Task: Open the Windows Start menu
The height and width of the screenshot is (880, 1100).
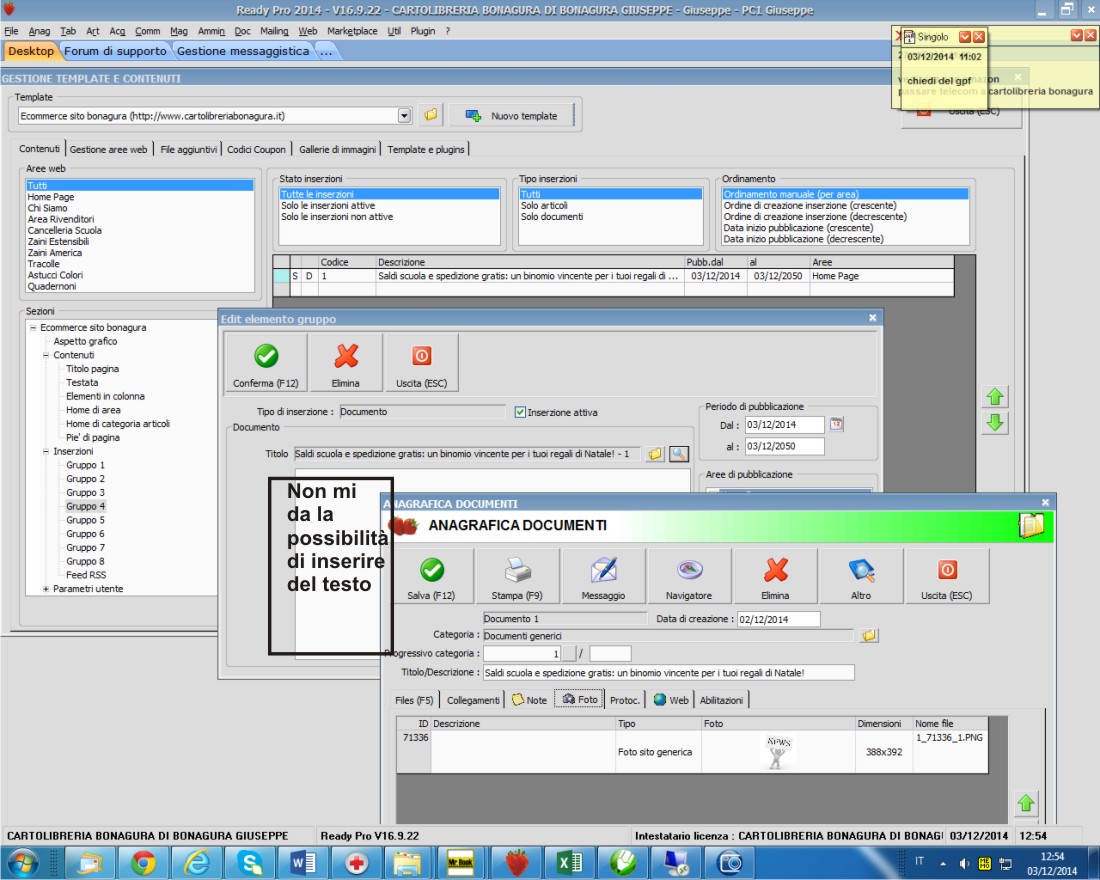Action: point(22,862)
